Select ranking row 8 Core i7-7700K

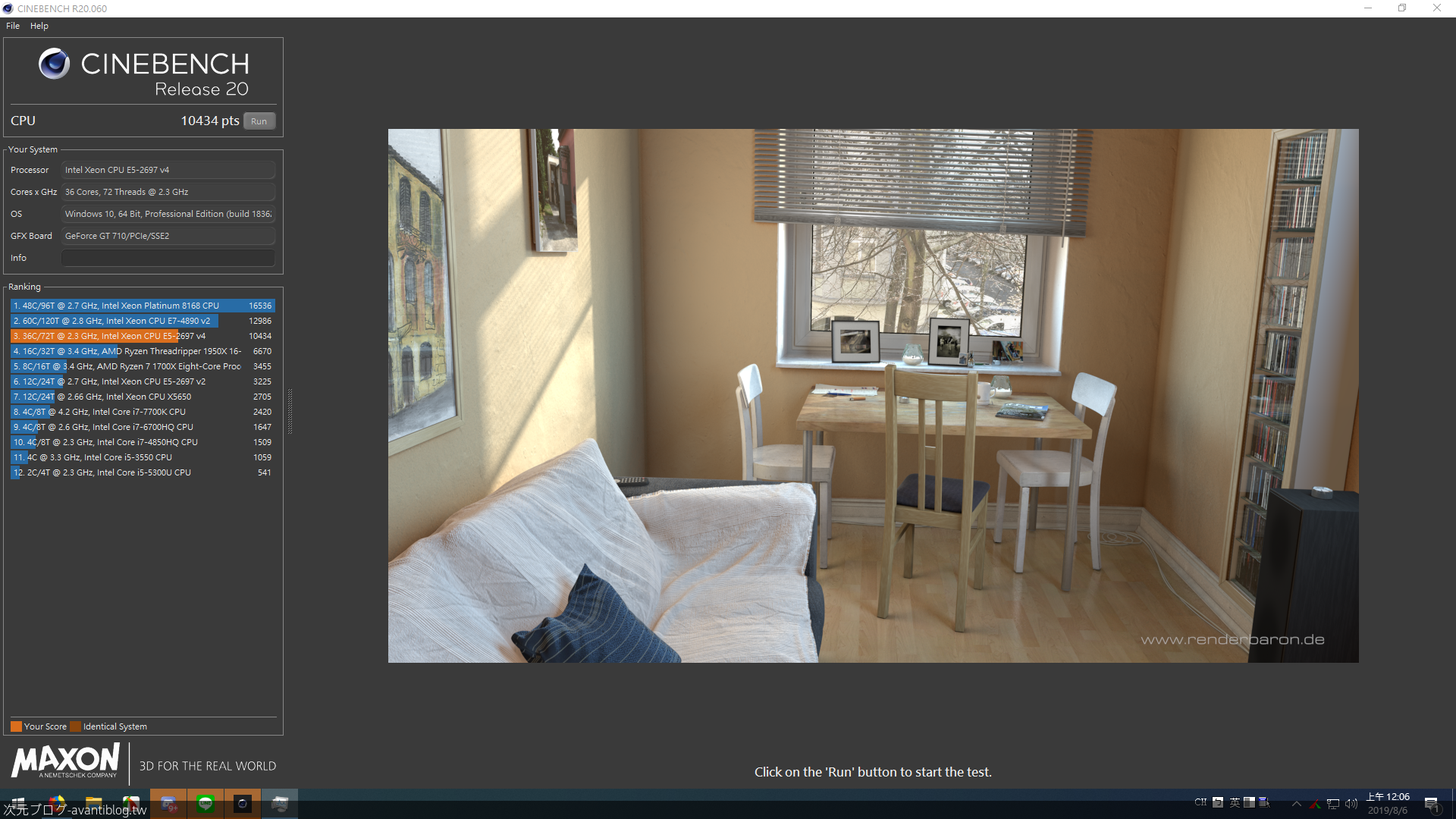[143, 412]
